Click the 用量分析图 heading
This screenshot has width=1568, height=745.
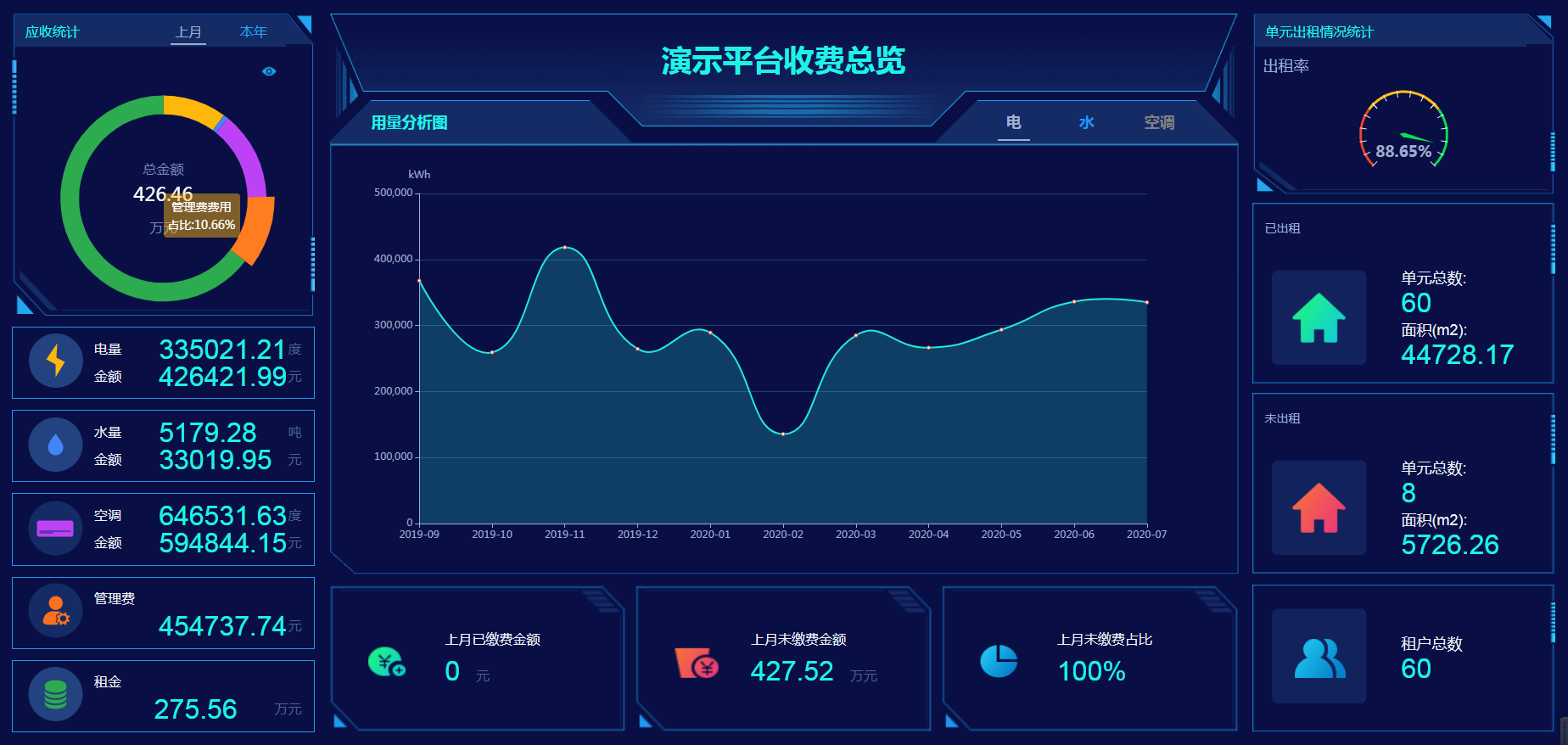tap(409, 123)
